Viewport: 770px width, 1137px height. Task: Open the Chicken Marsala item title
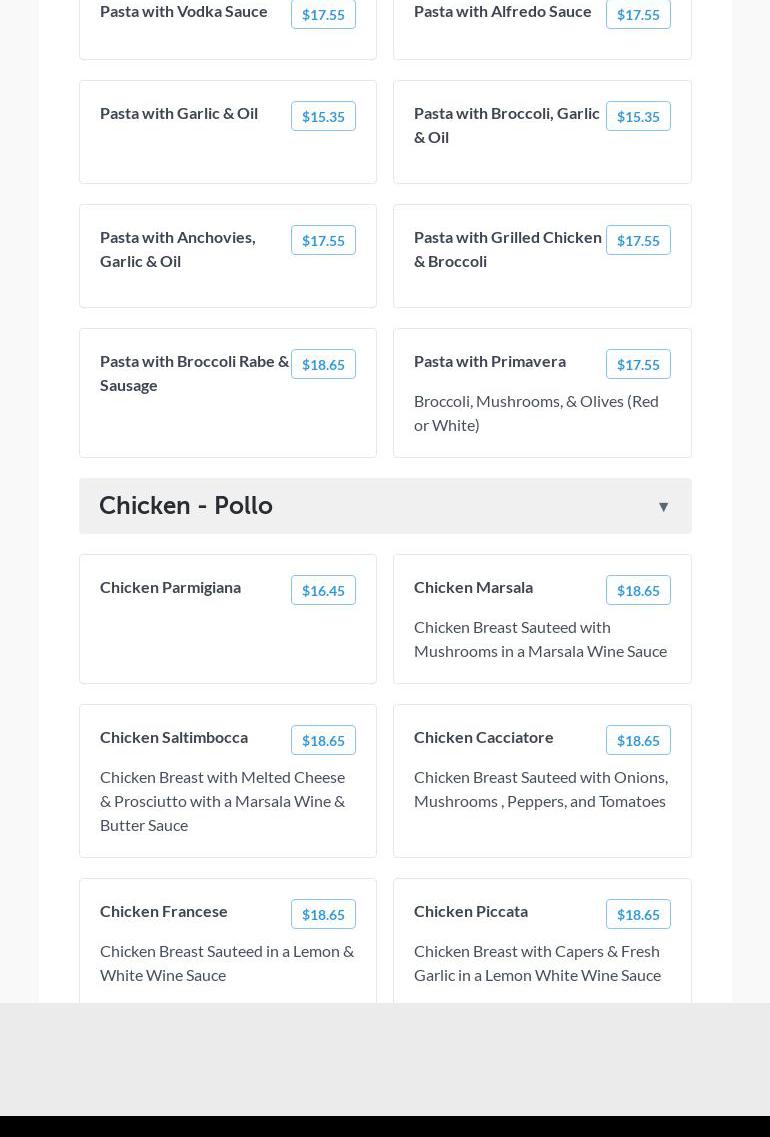[473, 587]
